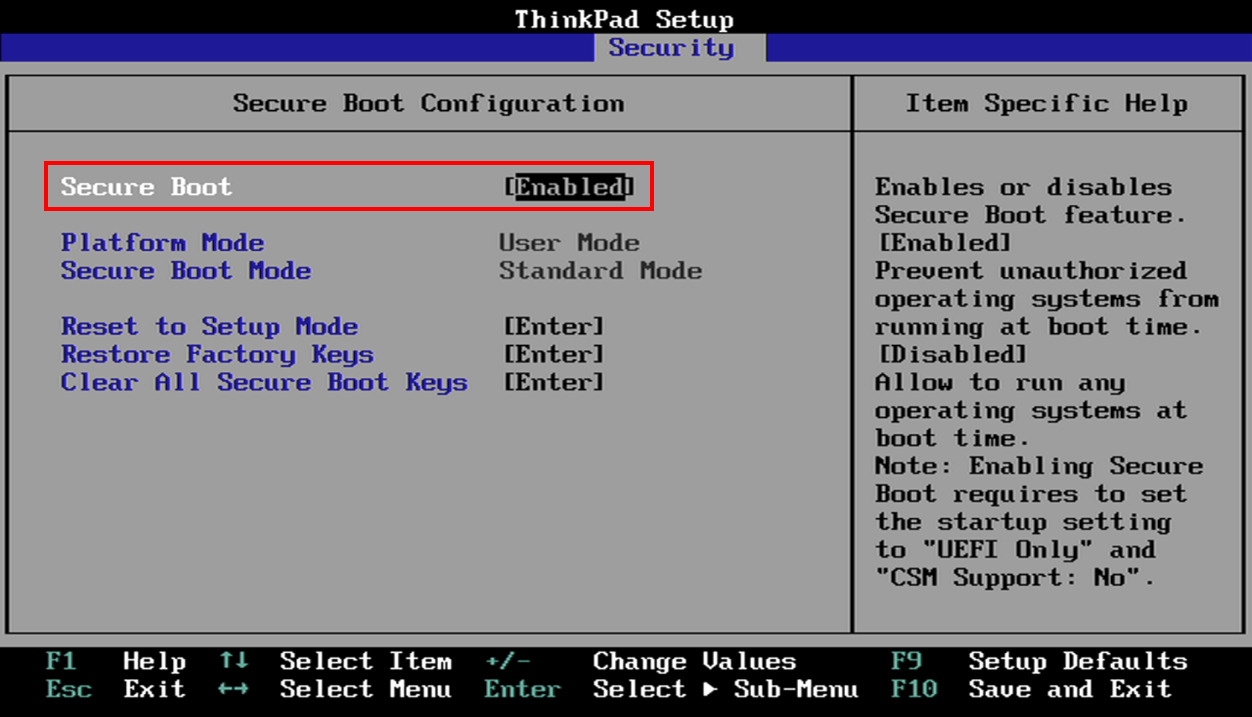
Task: Click the "CSM Support: No" help text
Action: (1015, 577)
